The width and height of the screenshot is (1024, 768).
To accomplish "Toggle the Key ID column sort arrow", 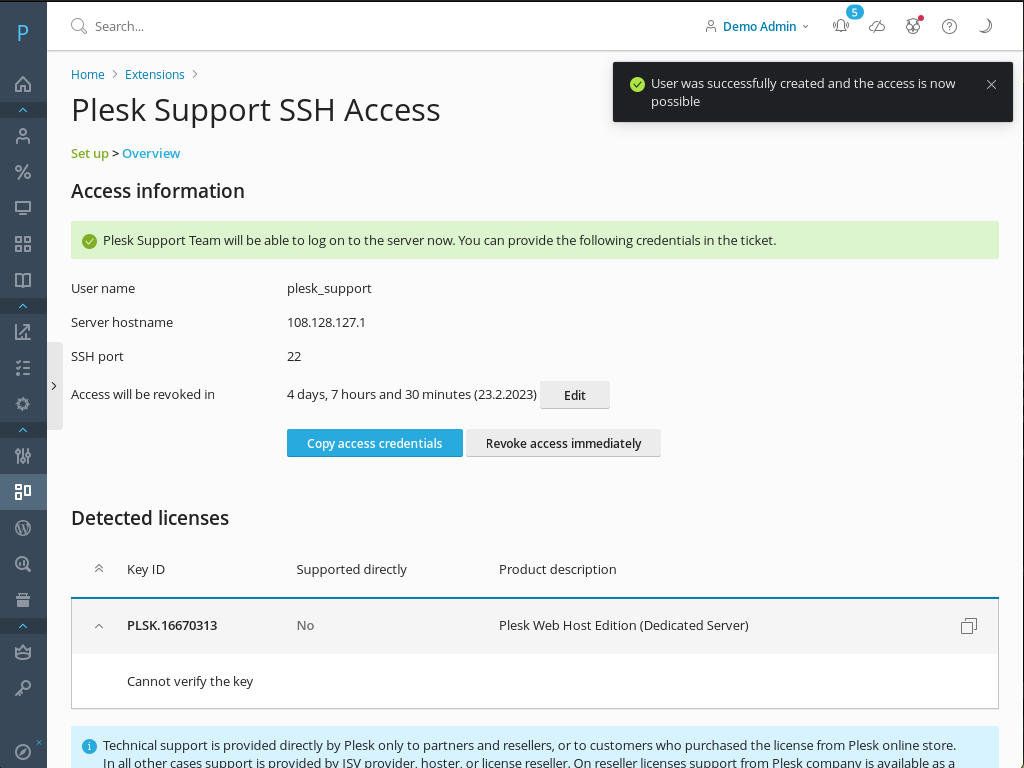I will pyautogui.click(x=98, y=566).
